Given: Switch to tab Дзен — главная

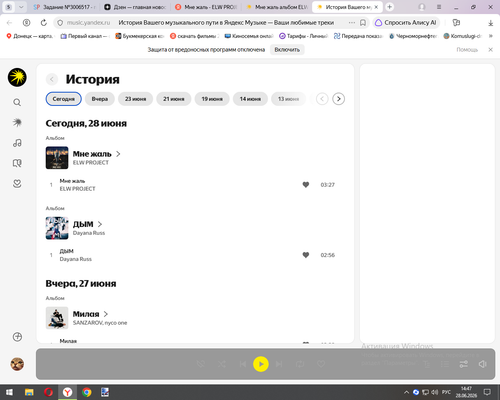Looking at the screenshot, I should coord(135,7).
